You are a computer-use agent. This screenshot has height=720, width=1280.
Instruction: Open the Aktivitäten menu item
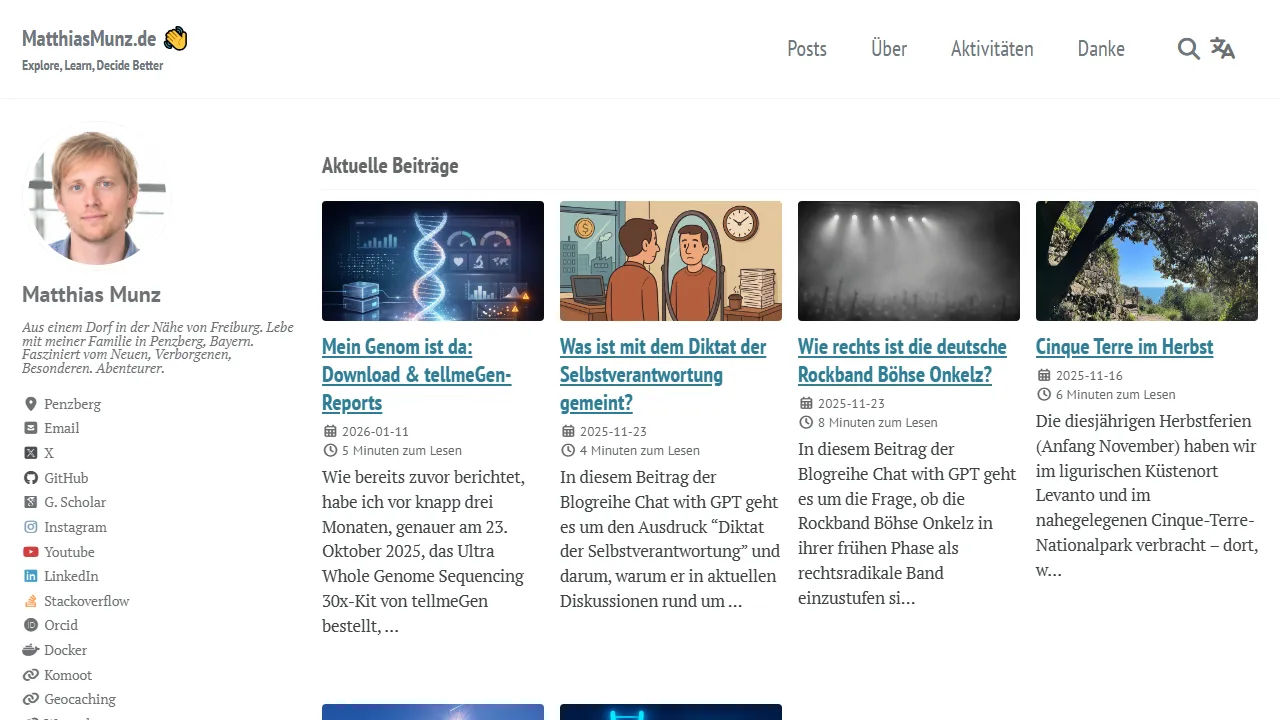point(992,48)
